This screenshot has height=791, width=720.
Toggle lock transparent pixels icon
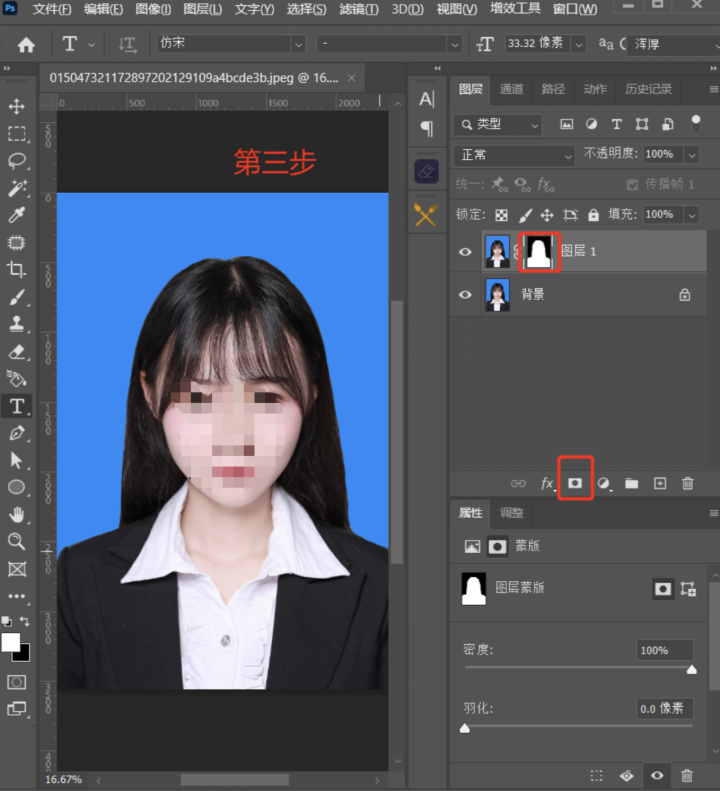click(x=501, y=215)
